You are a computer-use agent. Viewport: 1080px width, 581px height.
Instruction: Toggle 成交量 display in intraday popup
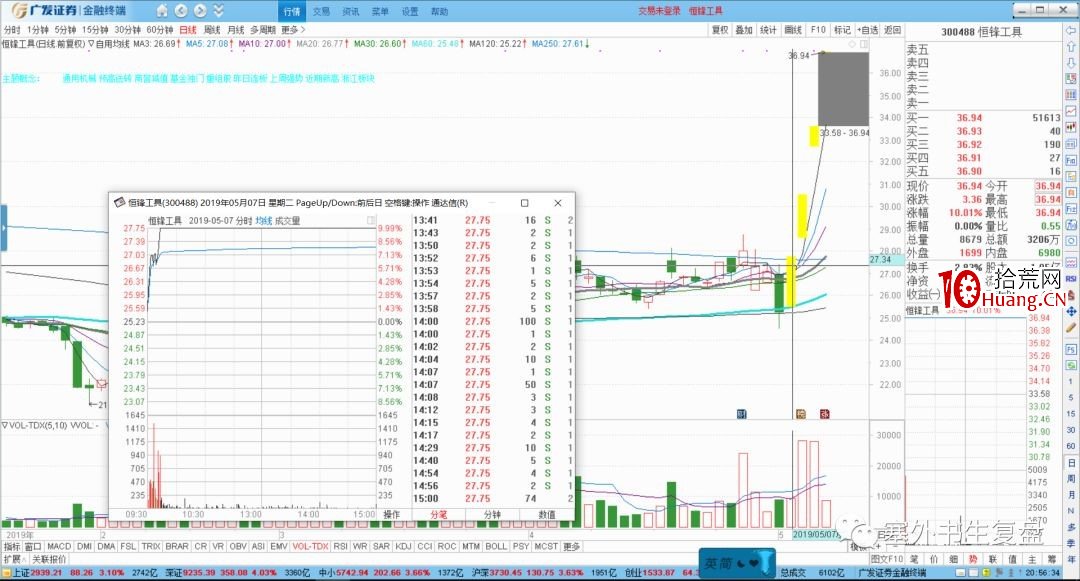[x=287, y=221]
